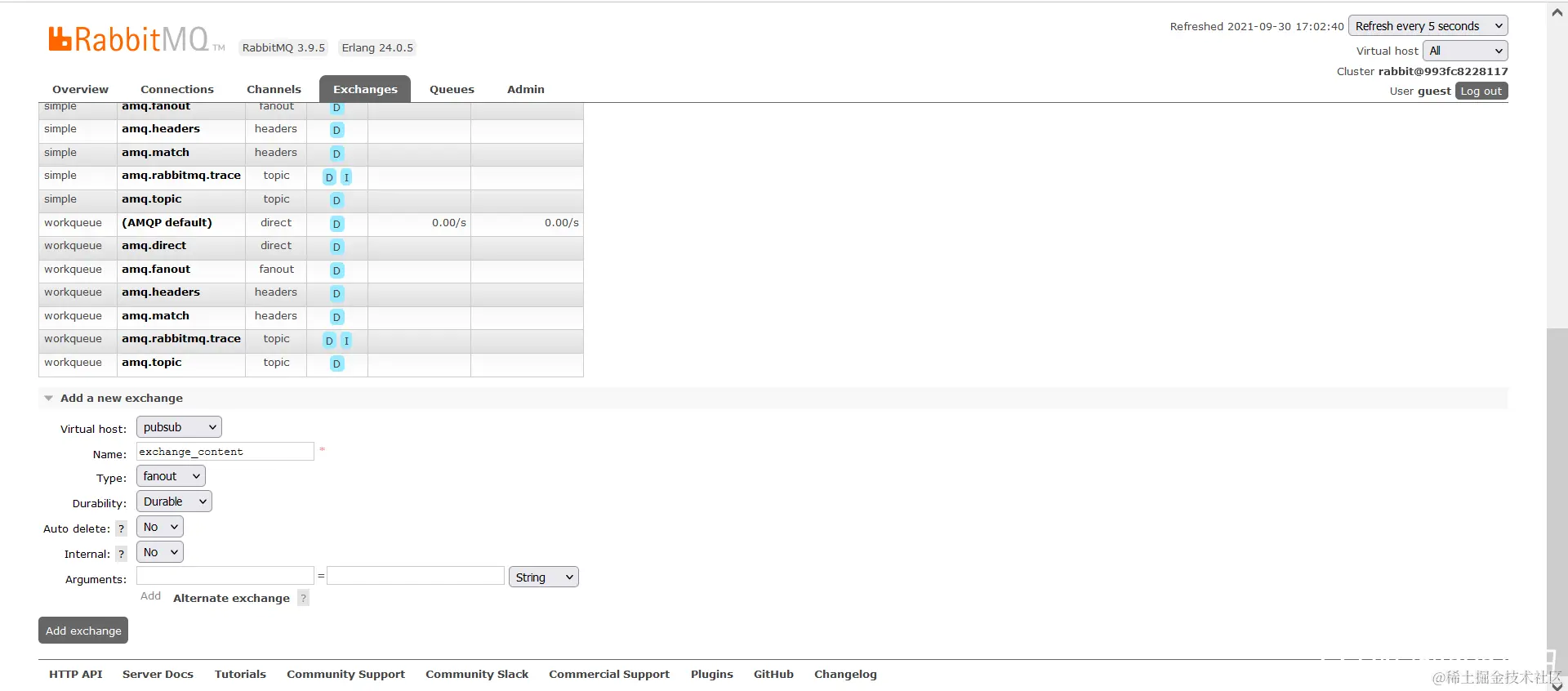This screenshot has height=691, width=1568.
Task: Click the scrollbar up arrow
Action: coord(1557,12)
